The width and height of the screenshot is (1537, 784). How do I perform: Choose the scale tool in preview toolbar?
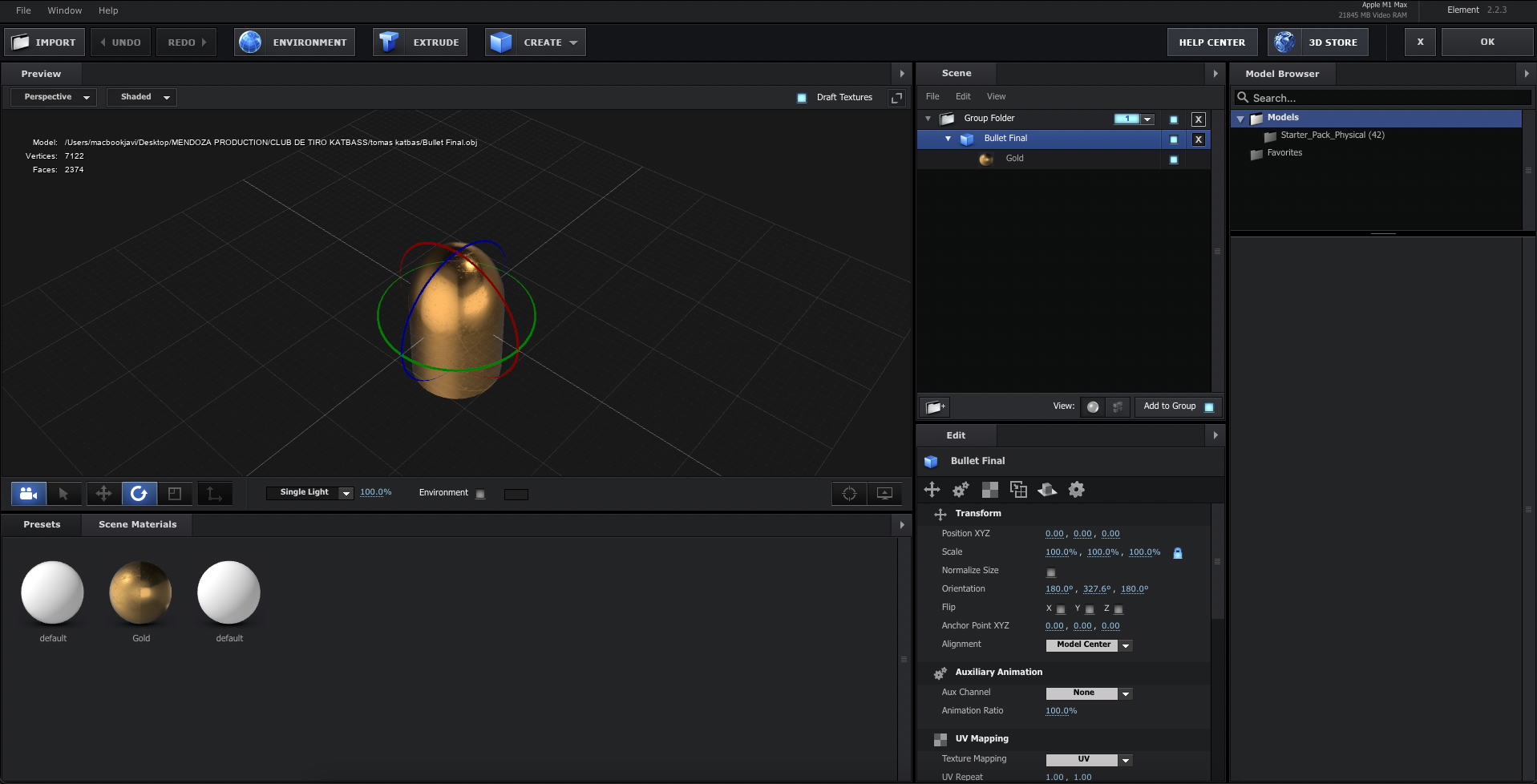pyautogui.click(x=175, y=494)
